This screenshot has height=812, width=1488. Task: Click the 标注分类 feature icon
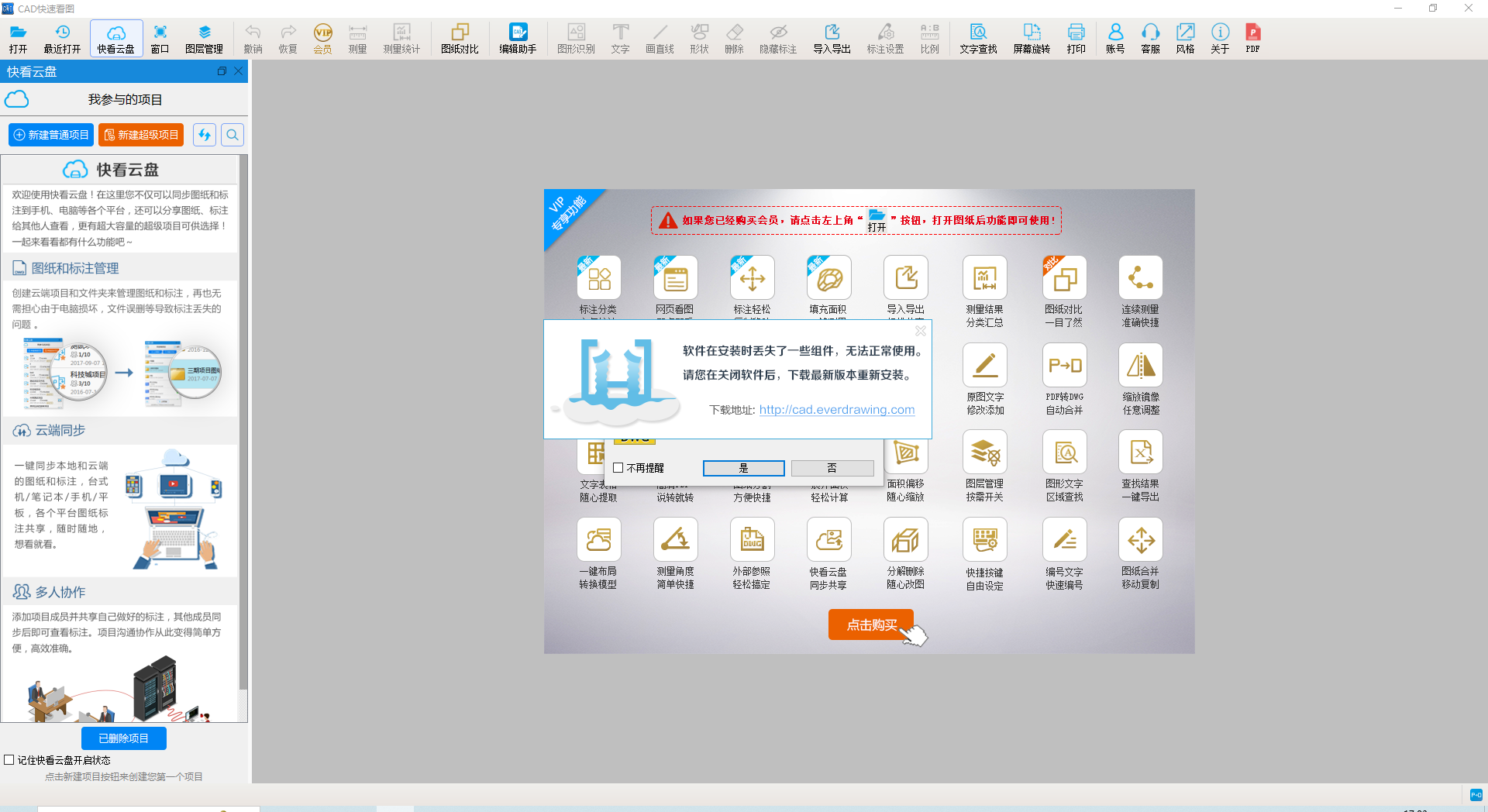[x=598, y=278]
